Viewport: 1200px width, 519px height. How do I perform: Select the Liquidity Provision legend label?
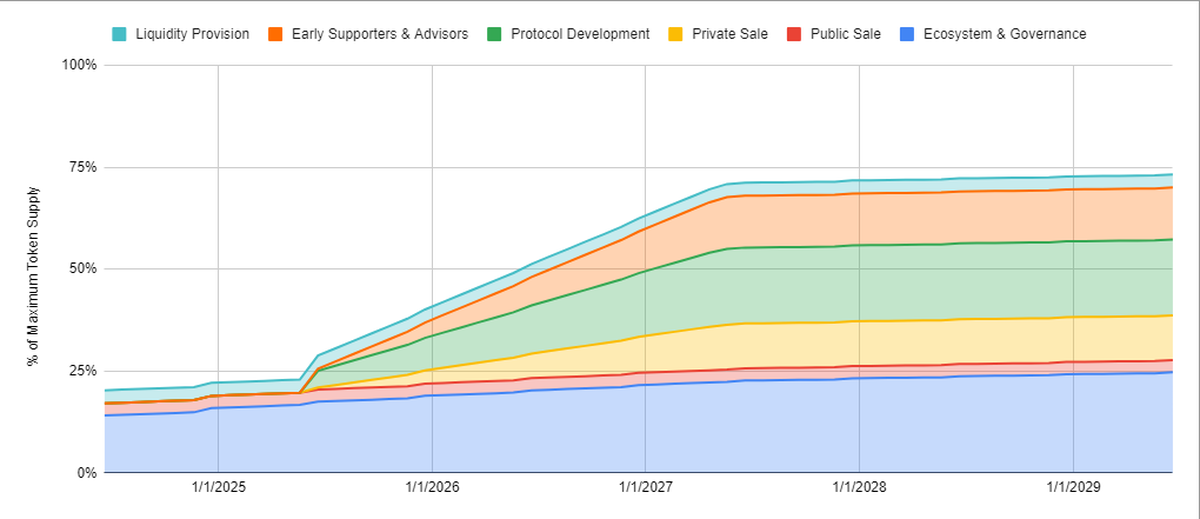pos(192,34)
